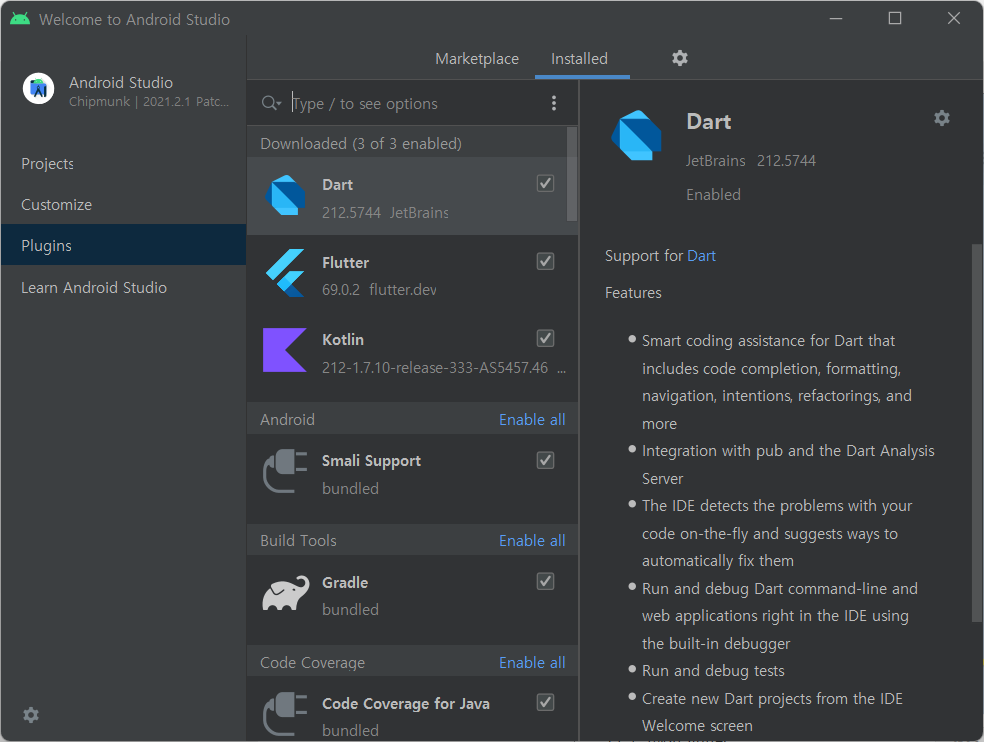Disable the Dart plugin checkbox
The image size is (984, 742).
click(545, 183)
